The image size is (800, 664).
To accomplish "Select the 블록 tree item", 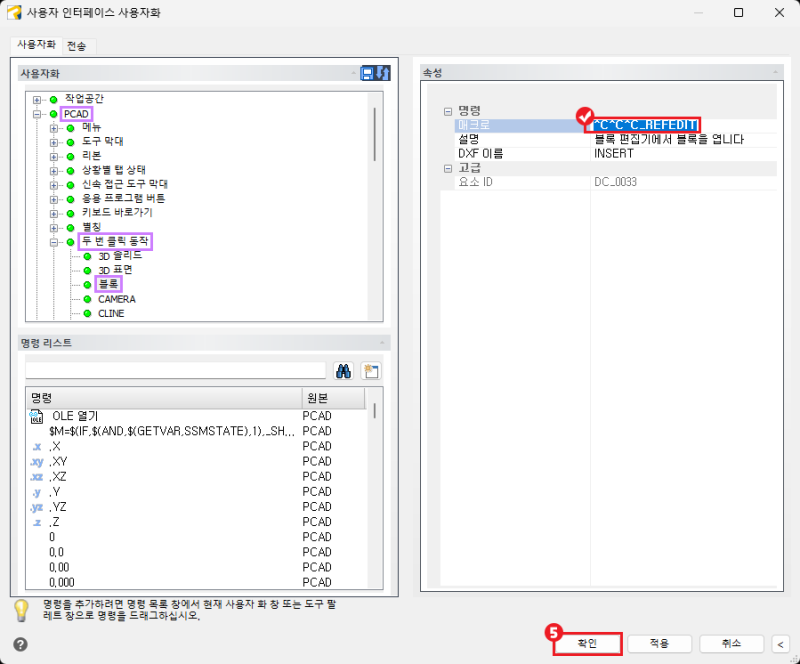I will click(109, 284).
